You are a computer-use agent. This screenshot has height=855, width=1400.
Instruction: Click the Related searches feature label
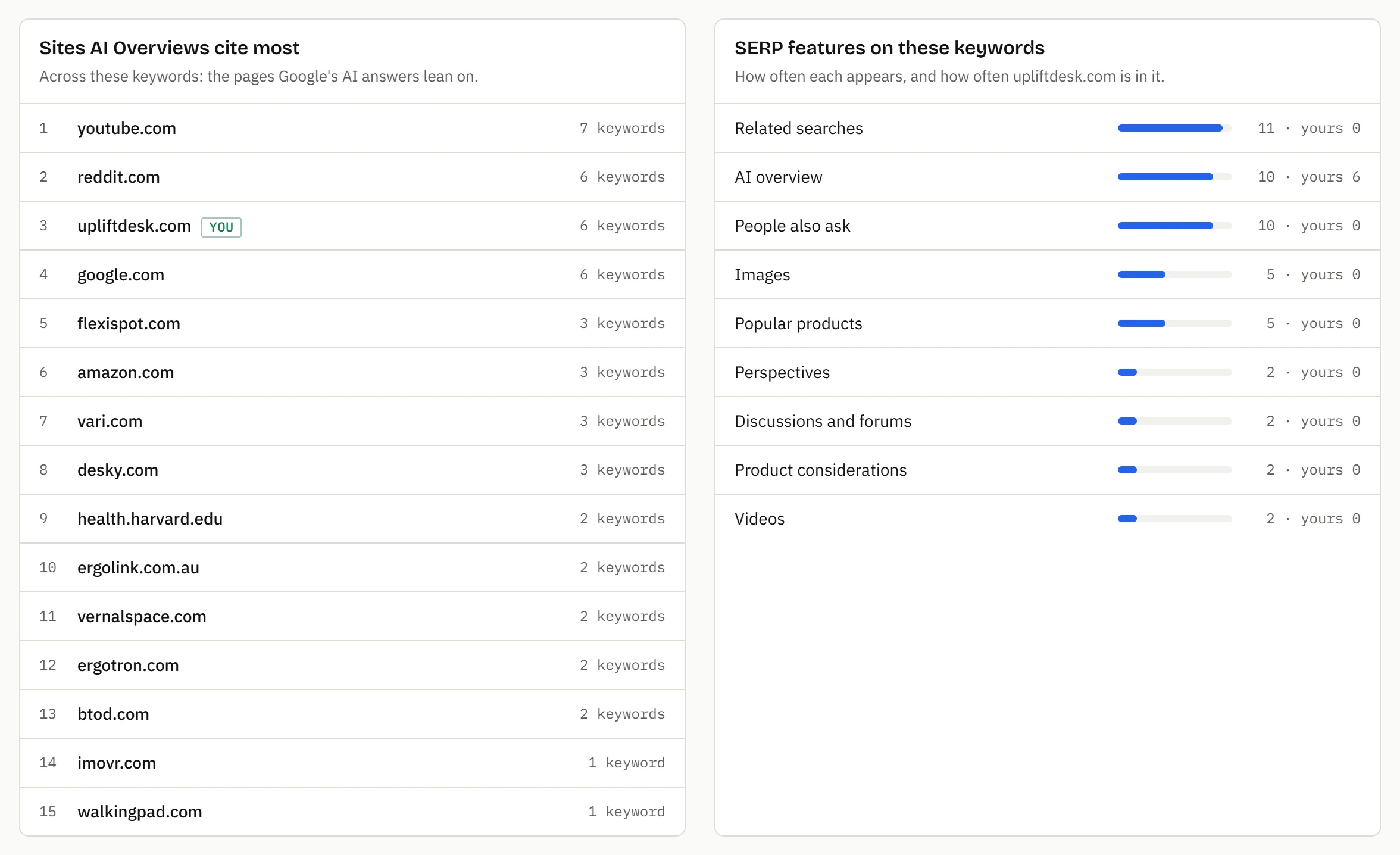click(x=799, y=128)
